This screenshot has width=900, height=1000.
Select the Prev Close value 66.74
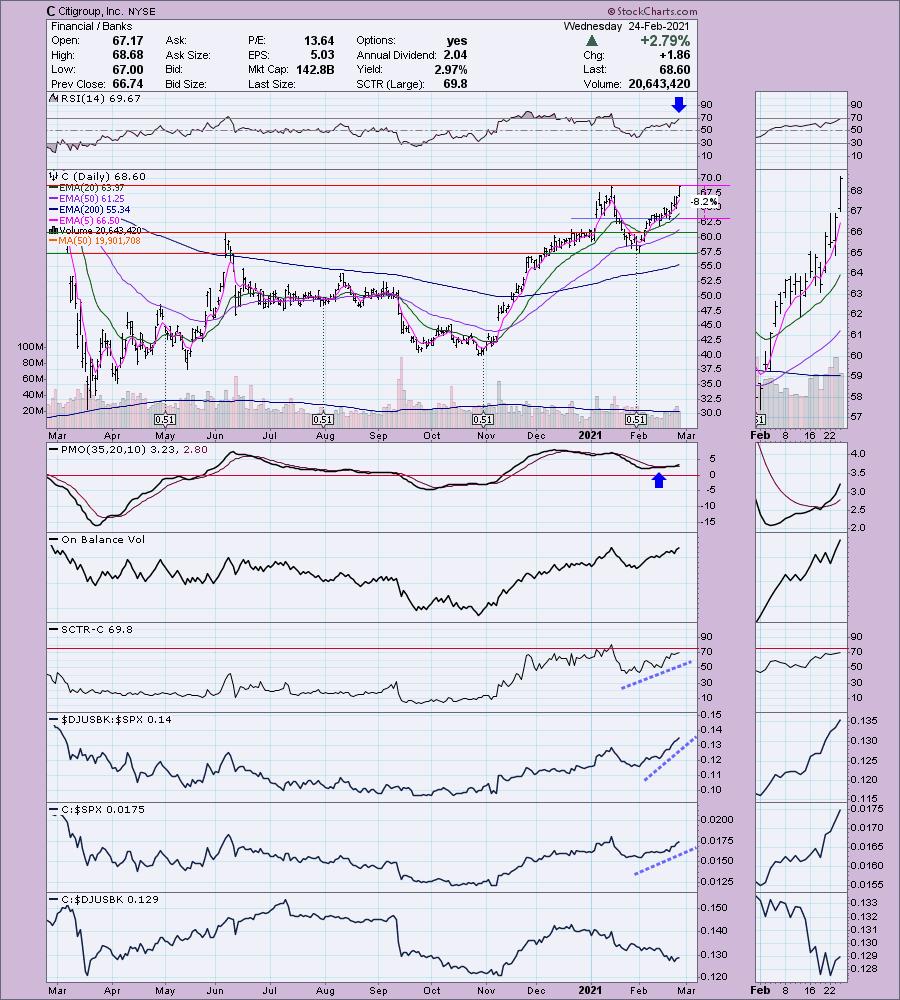128,84
